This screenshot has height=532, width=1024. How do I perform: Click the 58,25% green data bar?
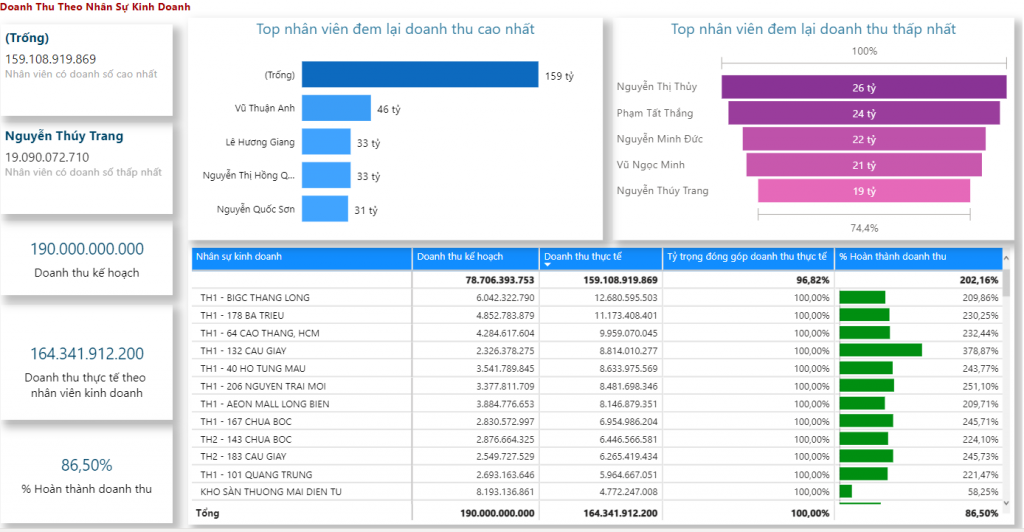(845, 492)
